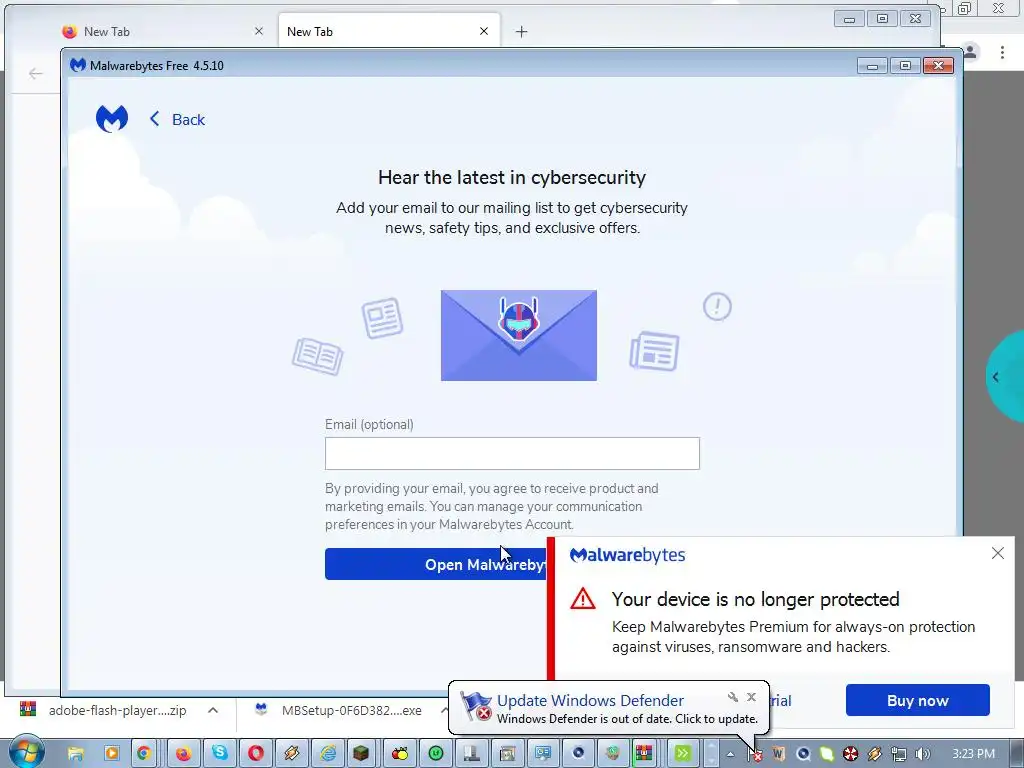Viewport: 1024px width, 768px height.
Task: Click the volume speaker tray icon
Action: (922, 754)
